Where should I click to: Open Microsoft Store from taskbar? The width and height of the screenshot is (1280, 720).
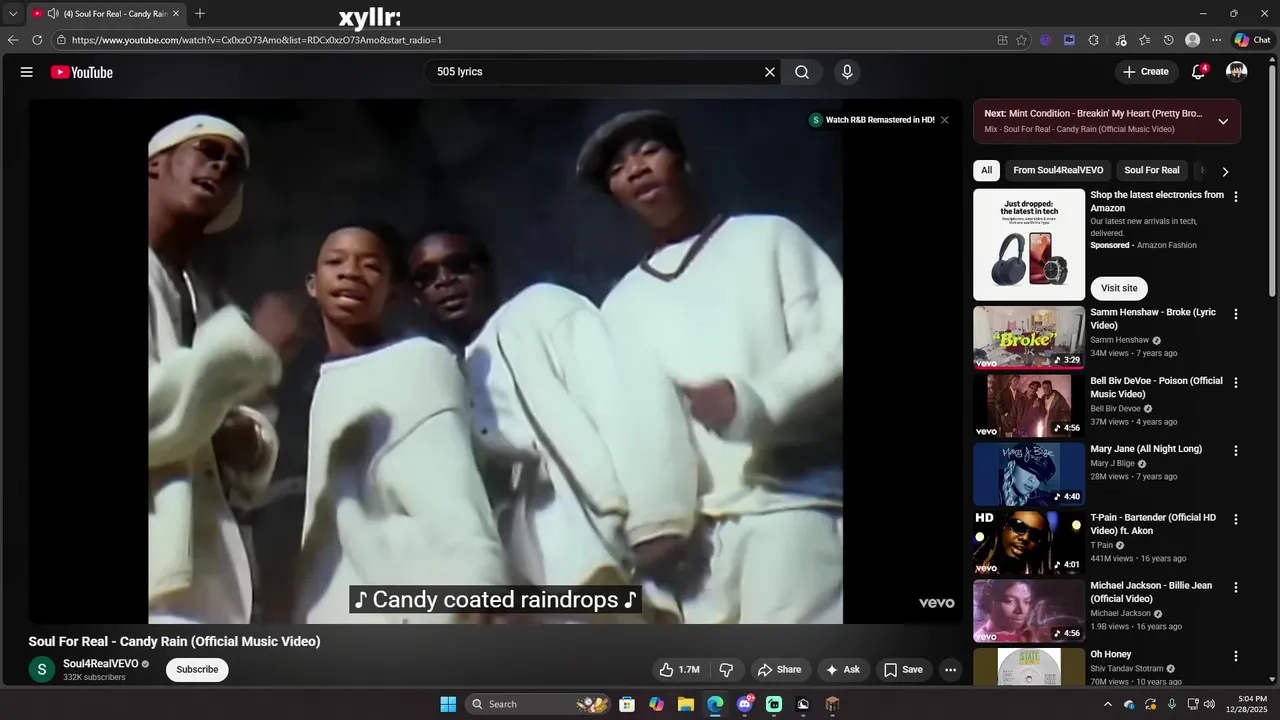627,704
